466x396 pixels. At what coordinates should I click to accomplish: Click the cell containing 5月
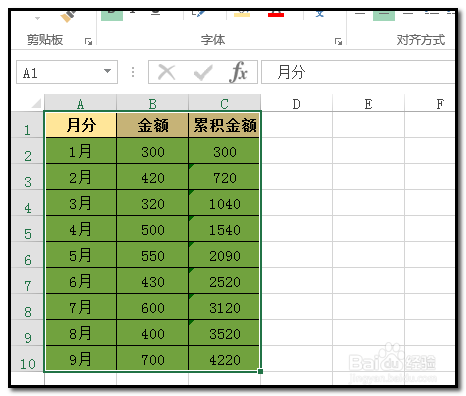tap(81, 255)
